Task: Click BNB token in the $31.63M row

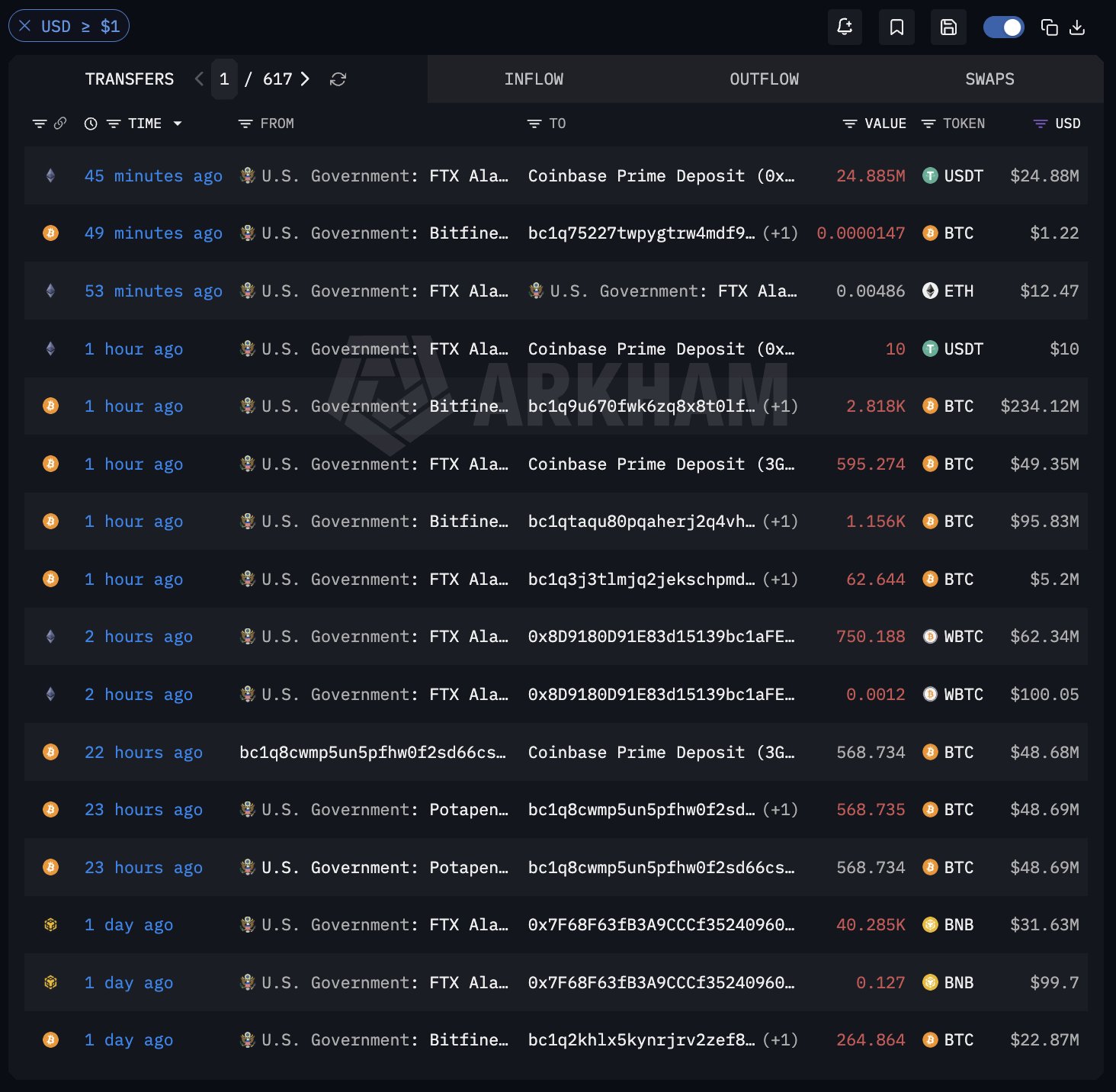Action: (948, 925)
